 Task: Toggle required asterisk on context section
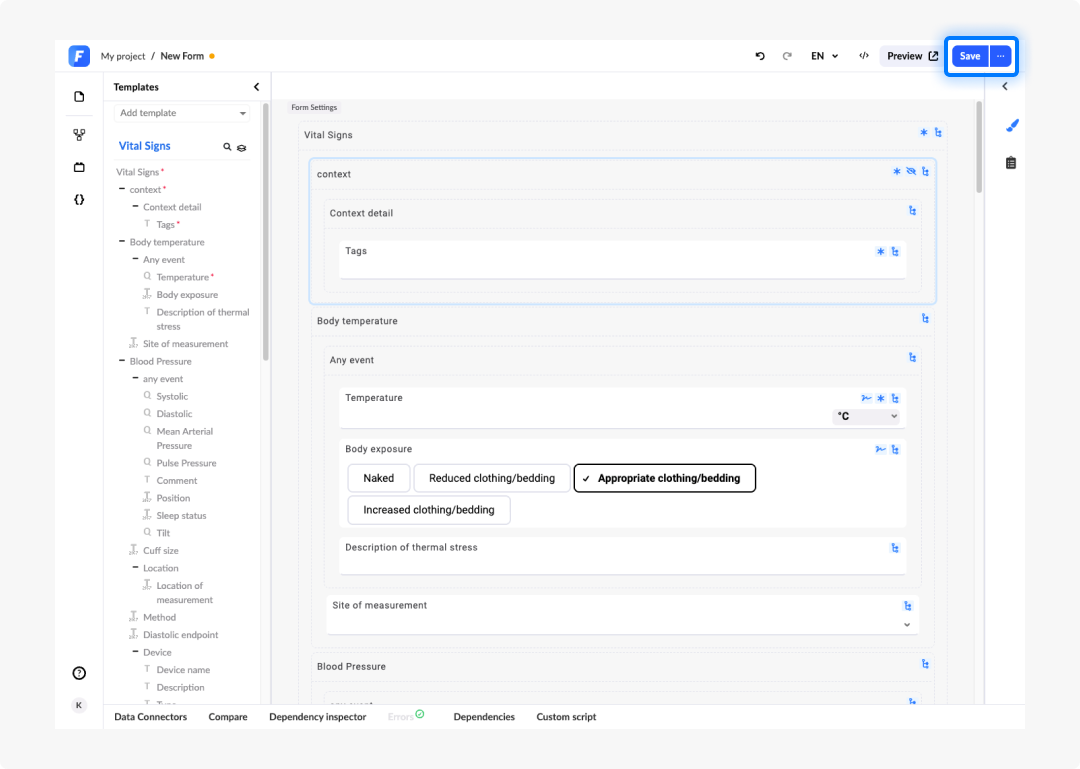click(897, 172)
